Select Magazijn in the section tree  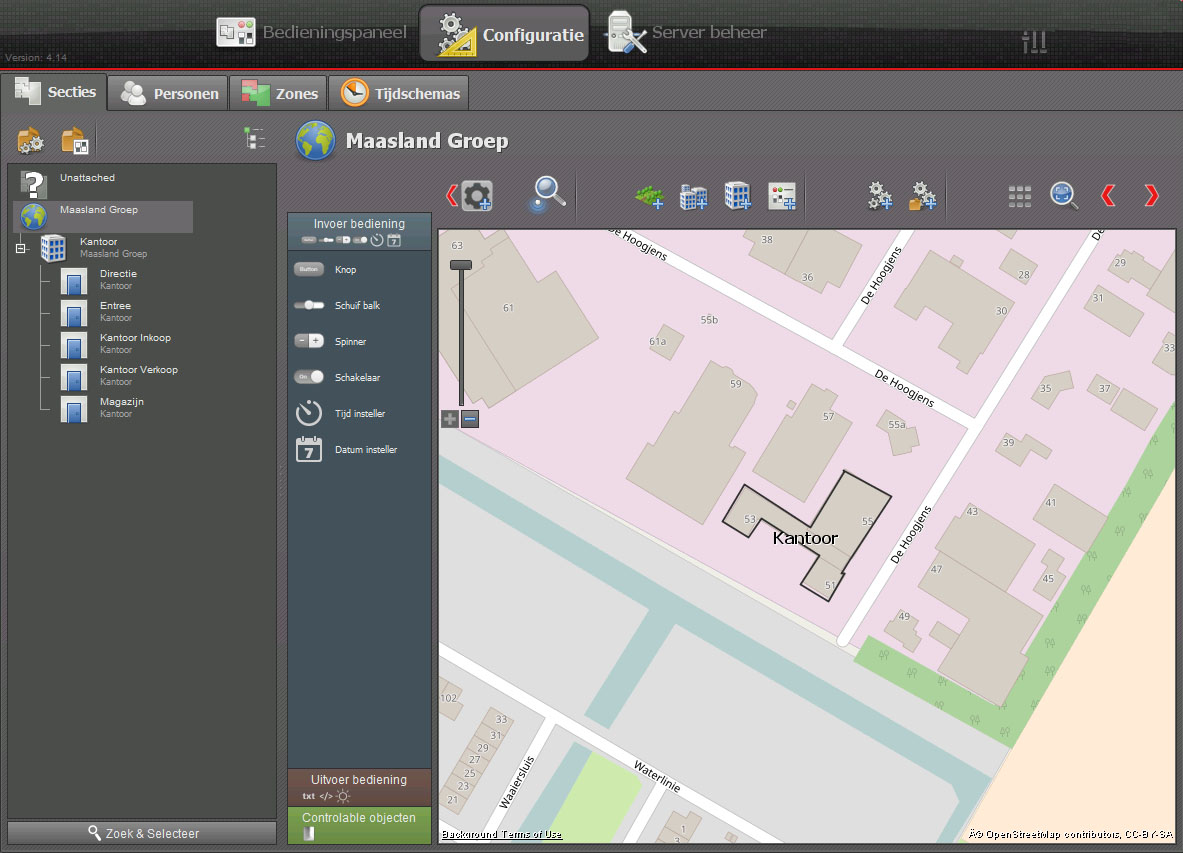tap(122, 402)
